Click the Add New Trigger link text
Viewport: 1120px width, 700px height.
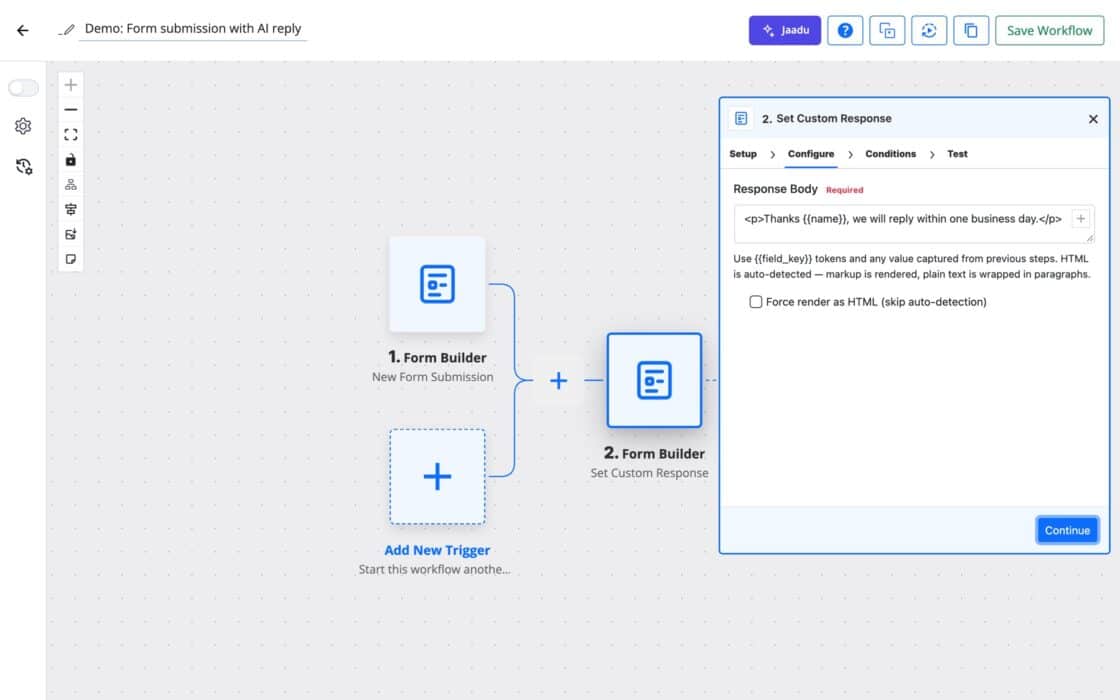click(437, 550)
